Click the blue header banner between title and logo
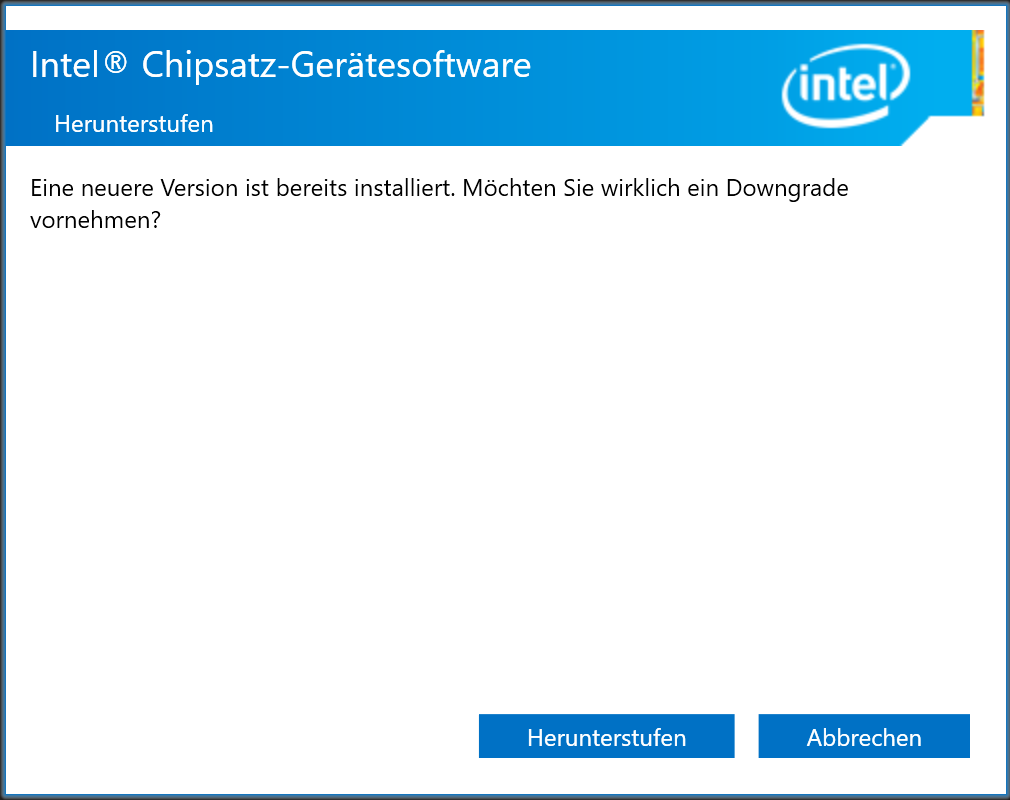Image resolution: width=1010 pixels, height=800 pixels. tap(650, 85)
